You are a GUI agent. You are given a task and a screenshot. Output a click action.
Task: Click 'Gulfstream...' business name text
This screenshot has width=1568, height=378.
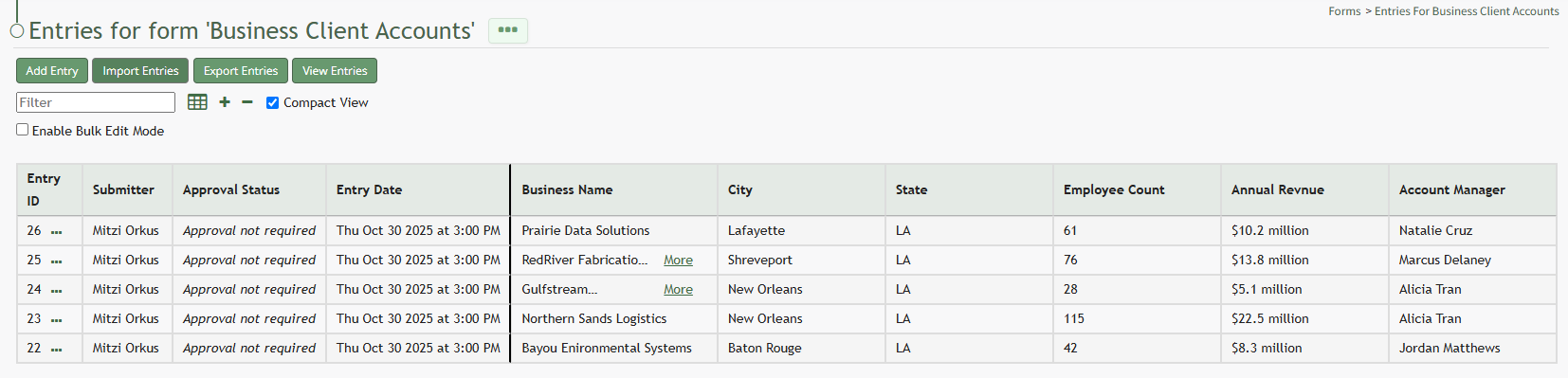click(x=559, y=289)
